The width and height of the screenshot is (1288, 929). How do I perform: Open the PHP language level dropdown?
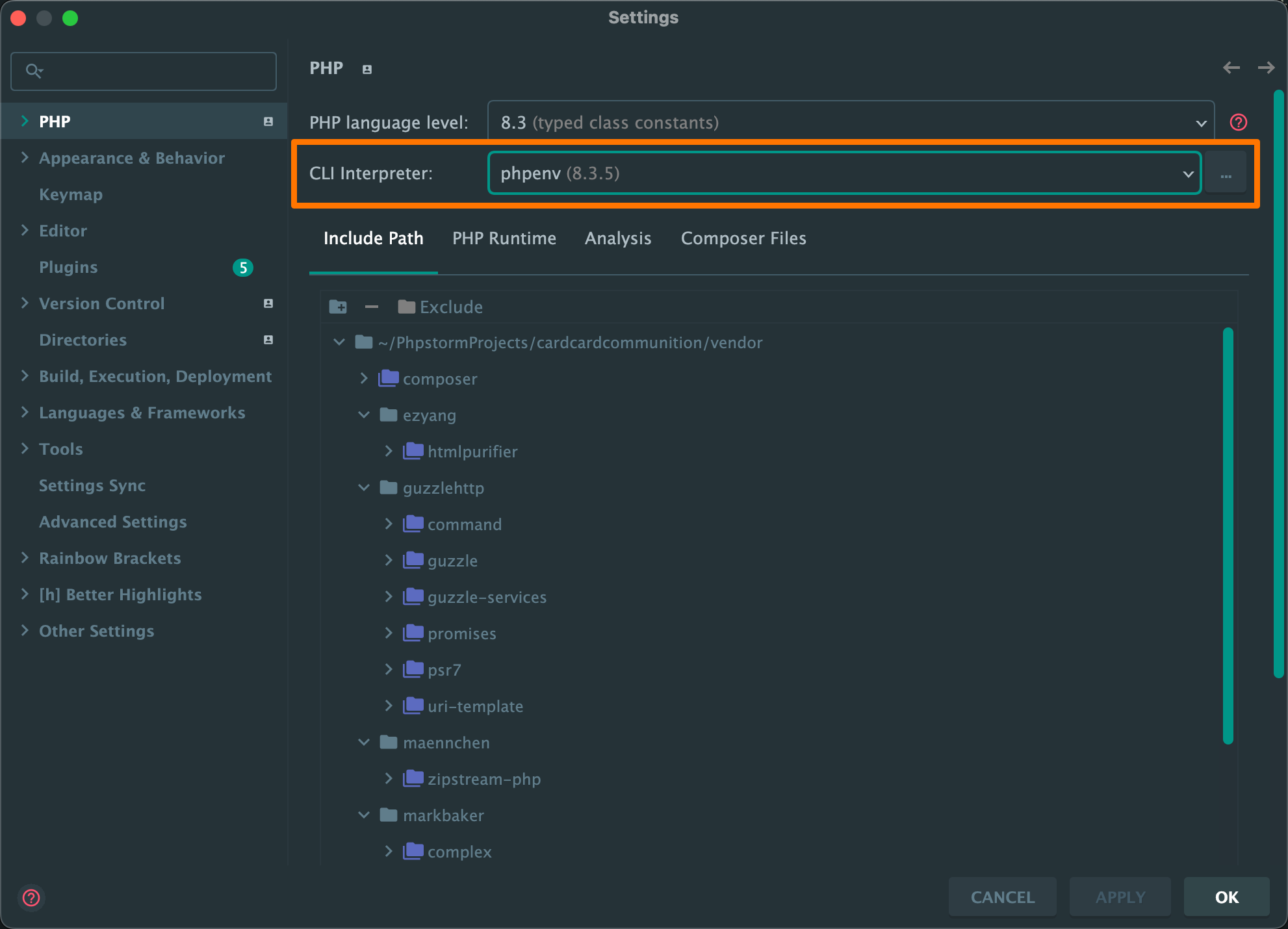(850, 122)
